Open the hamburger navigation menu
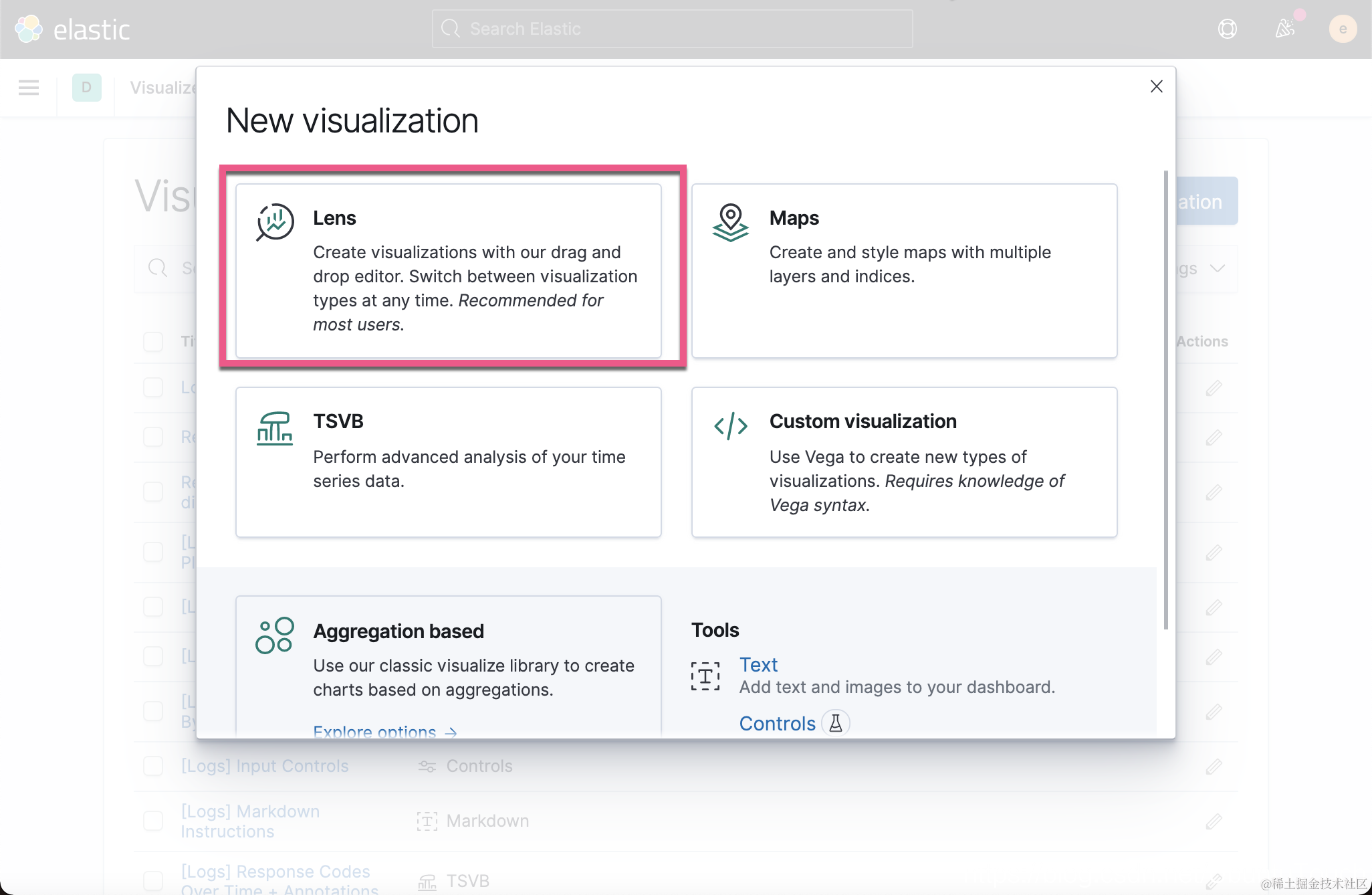The image size is (1372, 895). pos(29,88)
